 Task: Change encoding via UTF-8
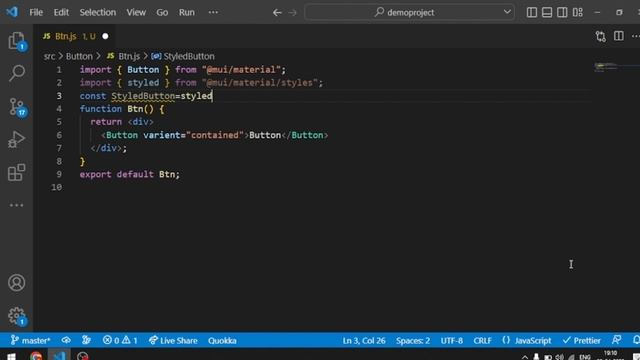pos(451,340)
